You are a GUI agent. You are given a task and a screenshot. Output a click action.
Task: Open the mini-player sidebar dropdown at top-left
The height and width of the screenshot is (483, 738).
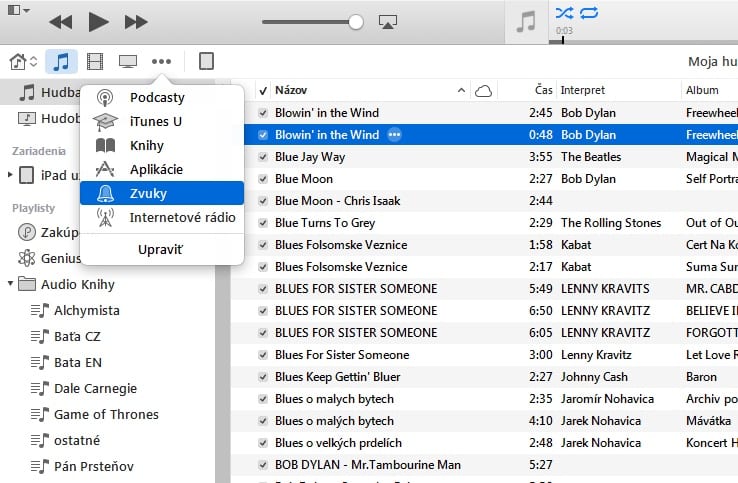coord(19,10)
